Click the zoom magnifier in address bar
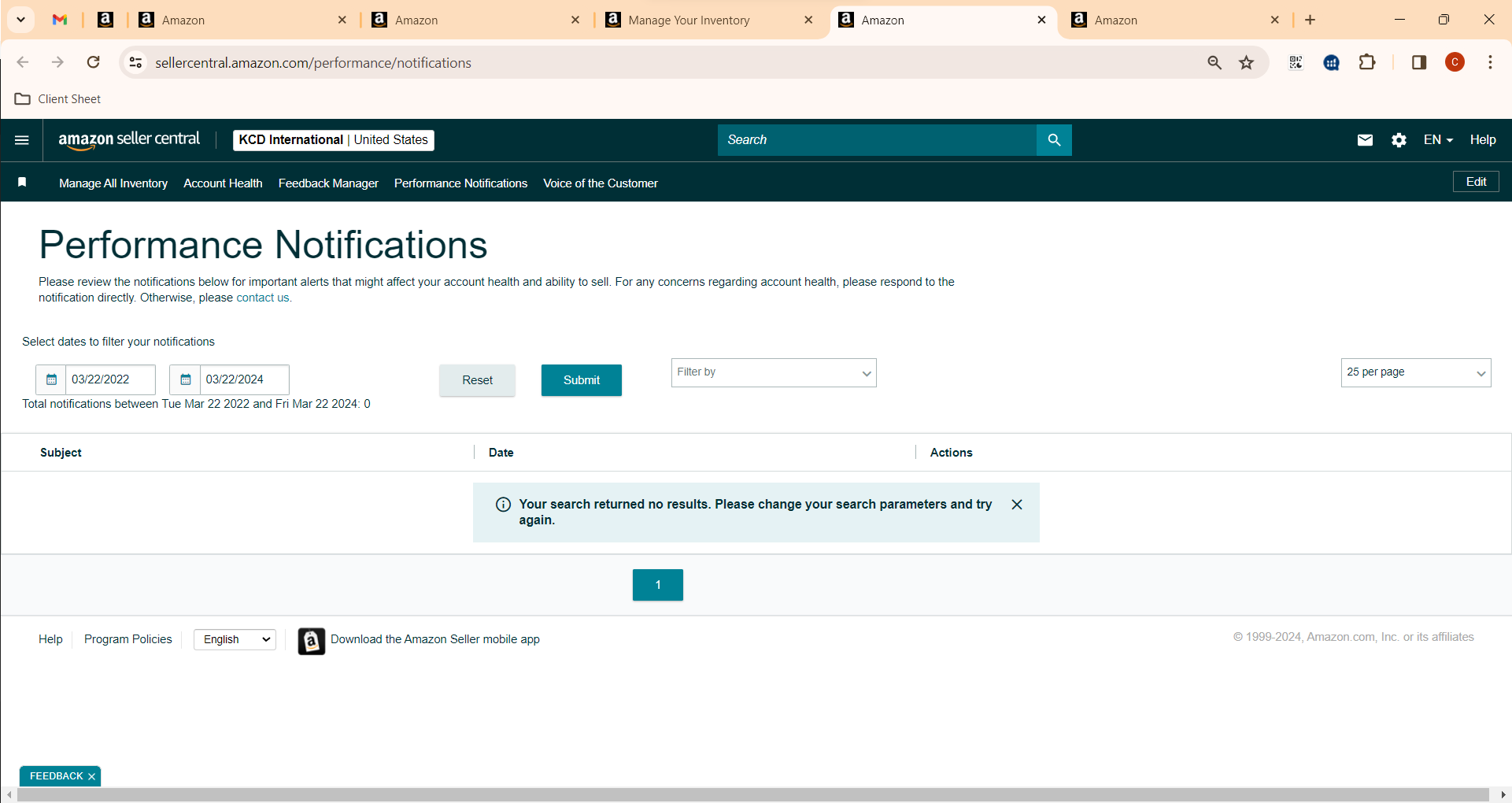Image resolution: width=1512 pixels, height=803 pixels. (x=1214, y=62)
